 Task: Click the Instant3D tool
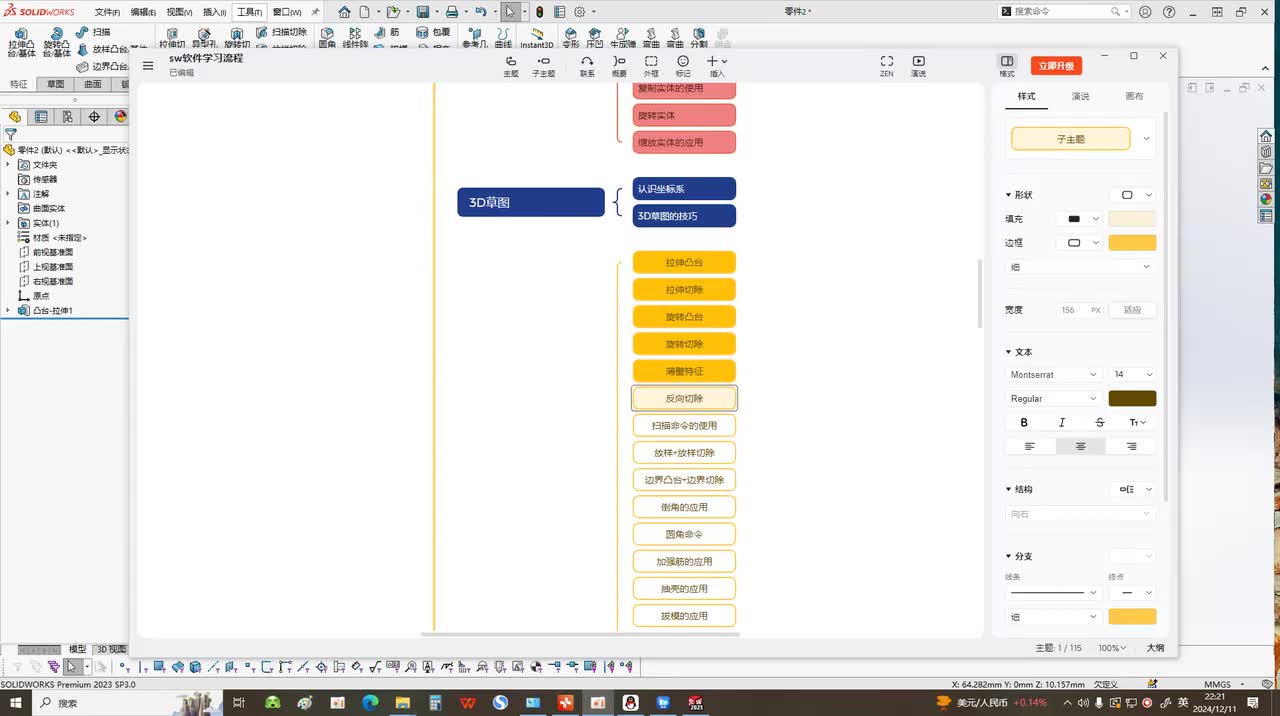click(x=536, y=38)
